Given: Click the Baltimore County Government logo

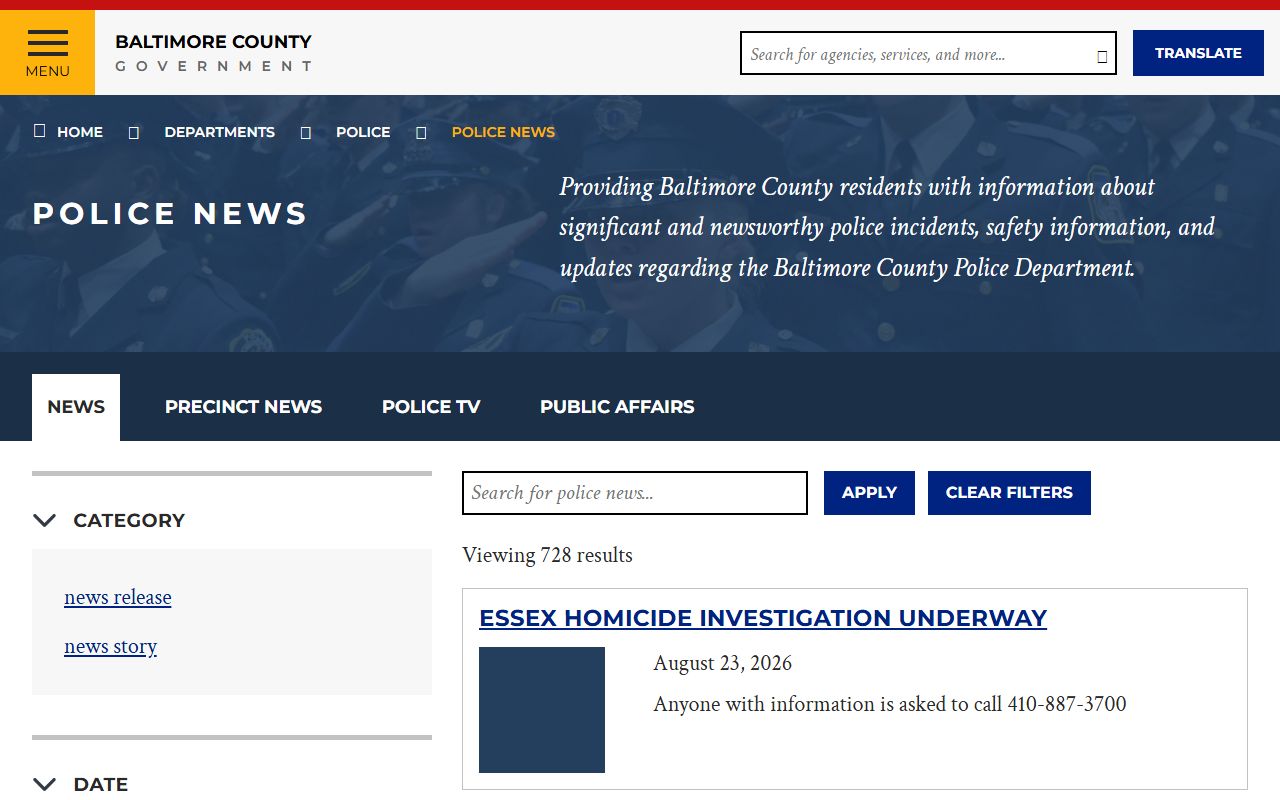Looking at the screenshot, I should click(213, 53).
